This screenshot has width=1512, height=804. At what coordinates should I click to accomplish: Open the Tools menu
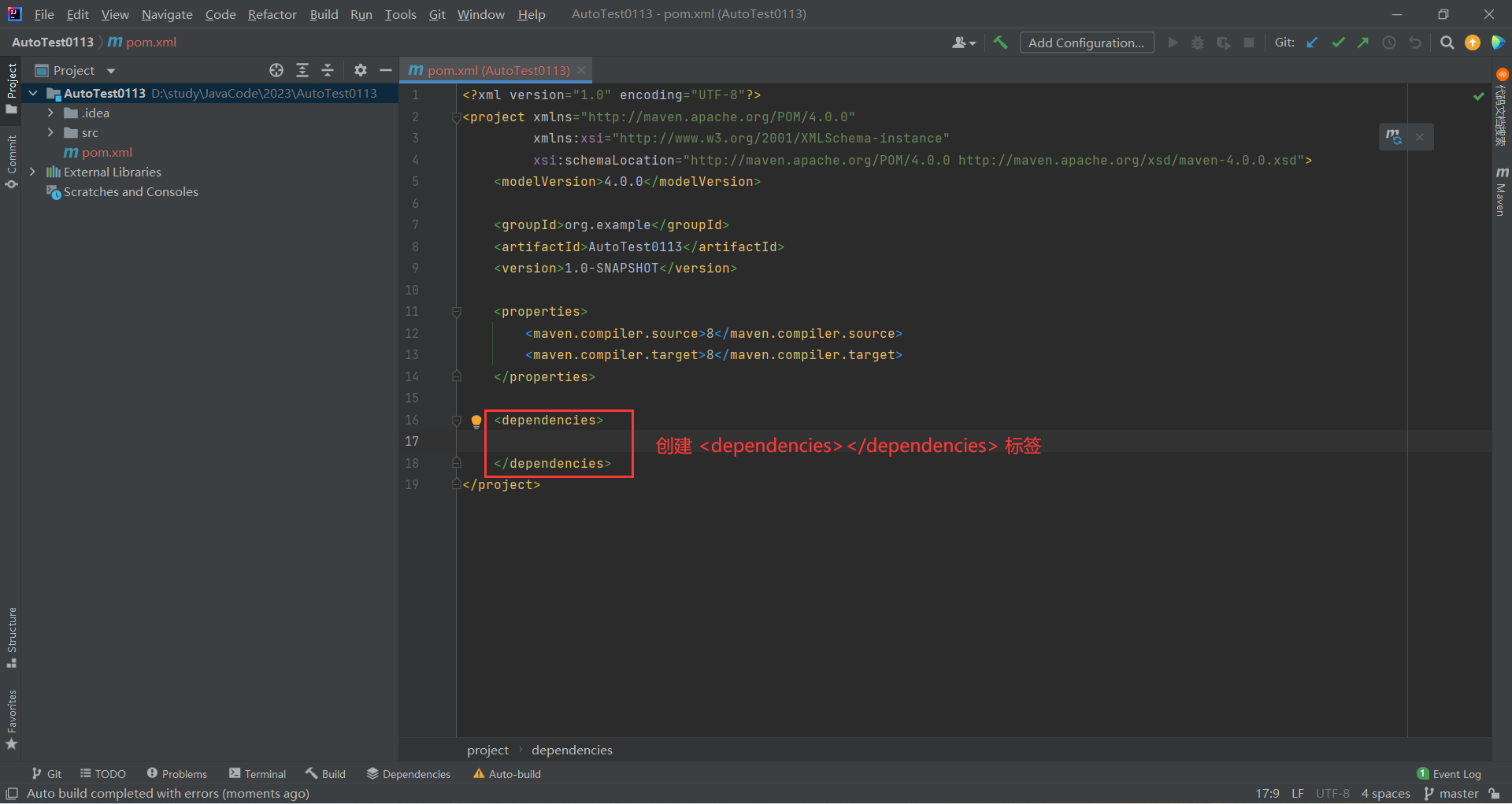(400, 14)
